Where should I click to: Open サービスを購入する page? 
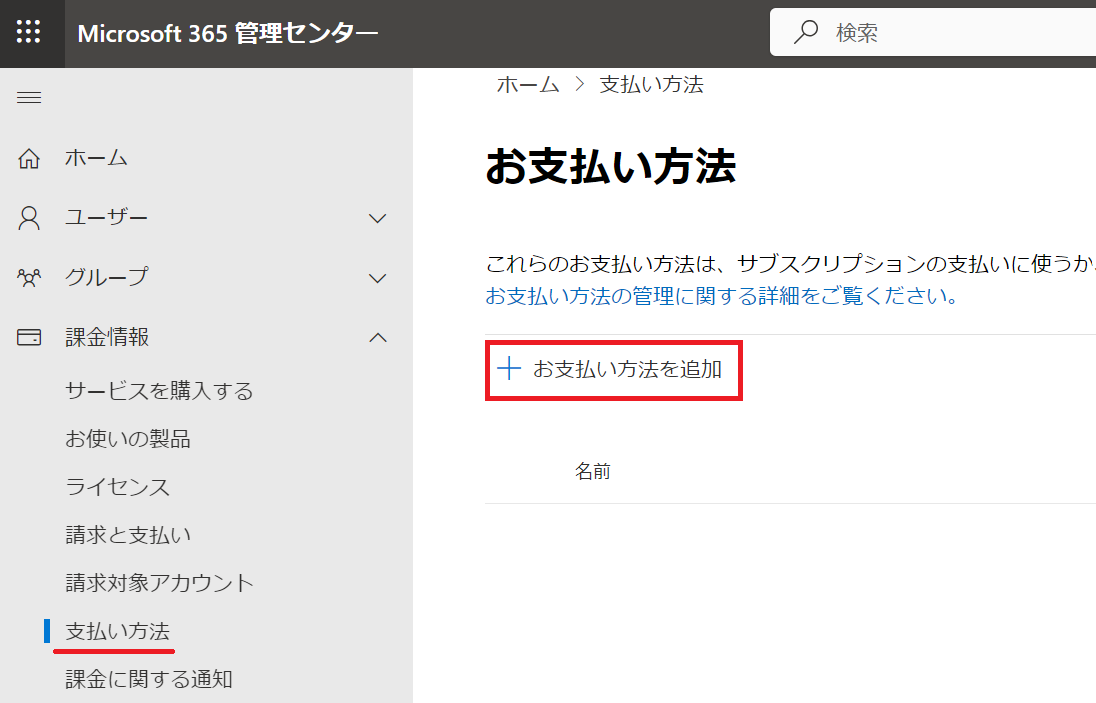point(159,391)
